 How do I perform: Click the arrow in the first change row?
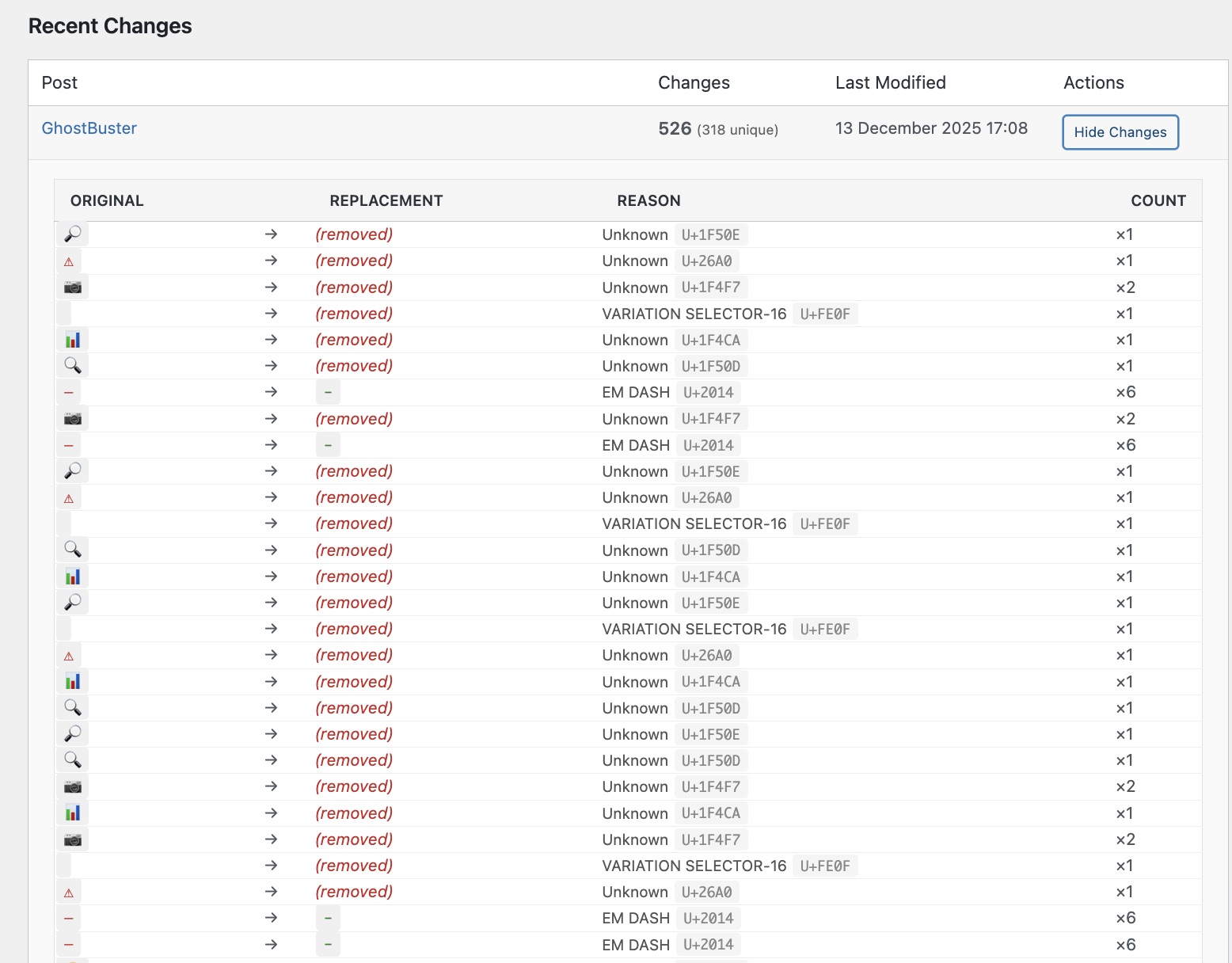[x=271, y=234]
